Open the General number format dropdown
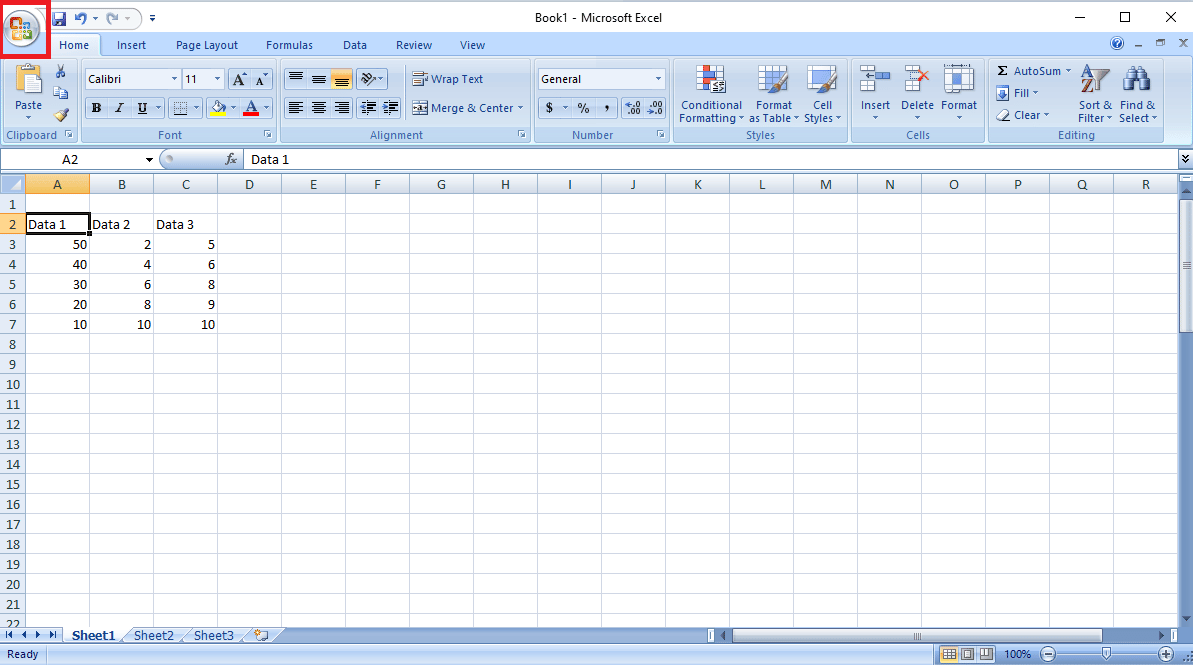1193x665 pixels. tap(658, 79)
